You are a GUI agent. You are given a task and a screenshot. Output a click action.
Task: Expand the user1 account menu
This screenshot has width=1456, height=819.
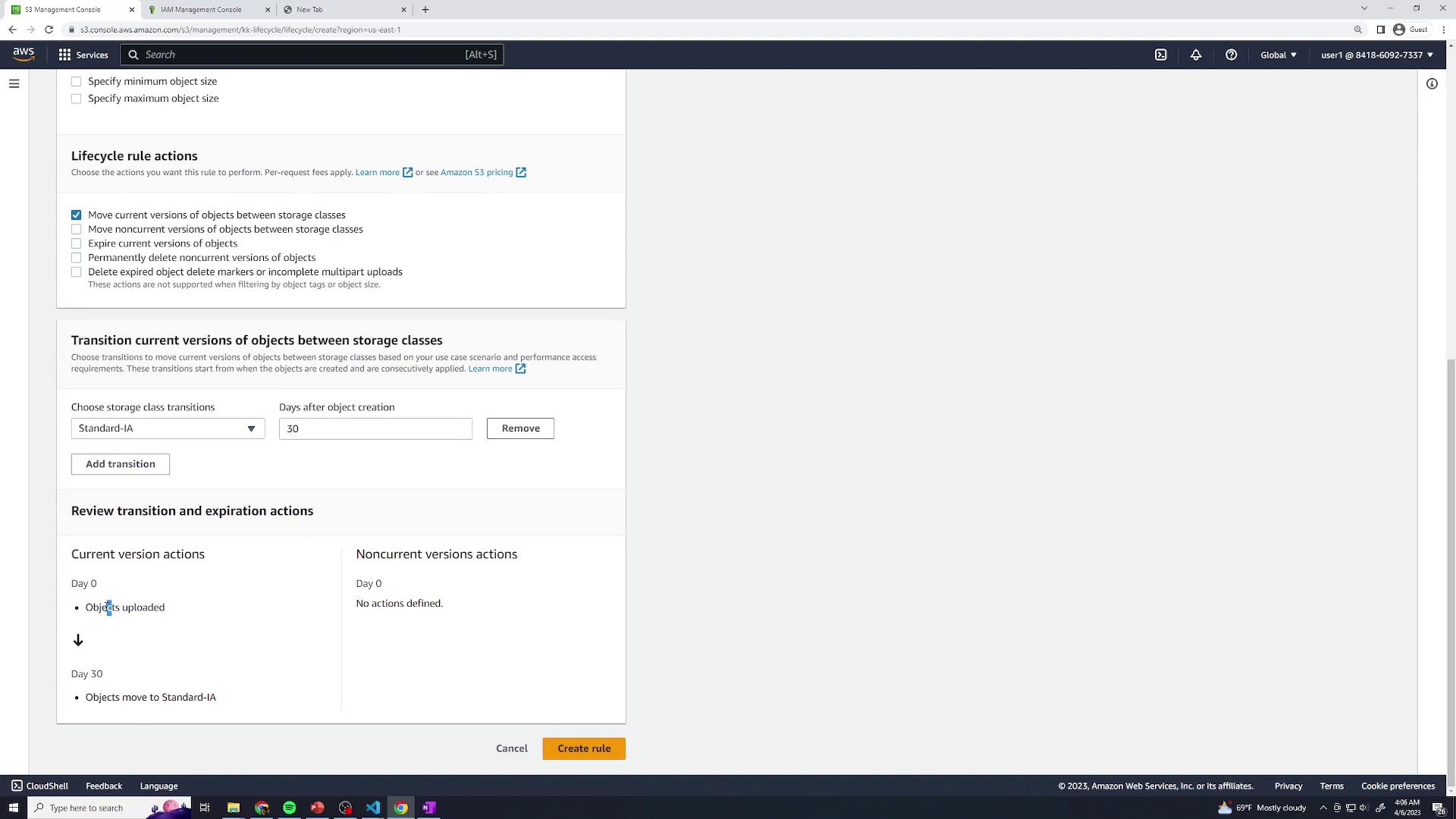click(1376, 55)
